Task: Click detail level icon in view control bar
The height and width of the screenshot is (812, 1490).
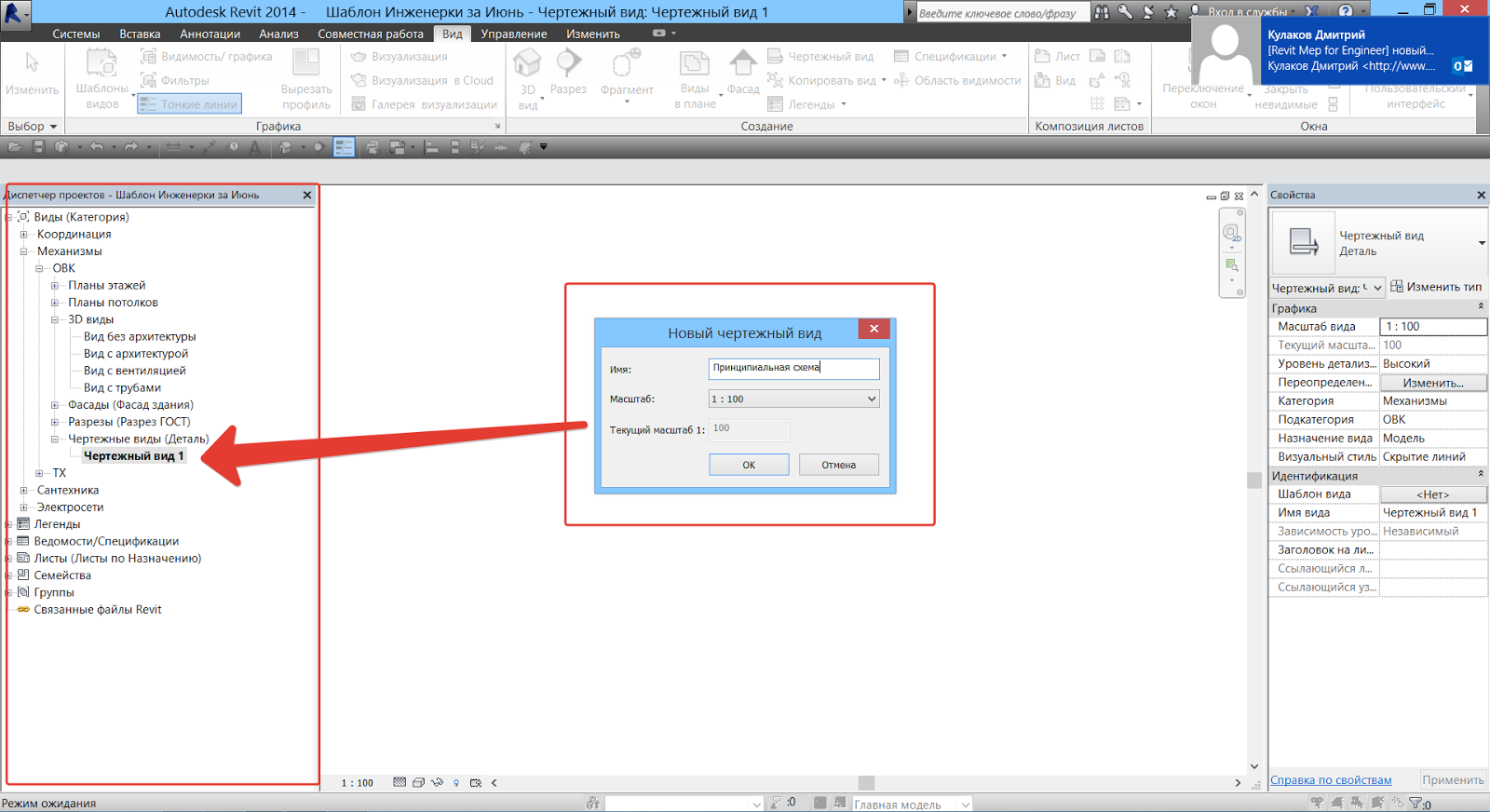Action: 400,783
